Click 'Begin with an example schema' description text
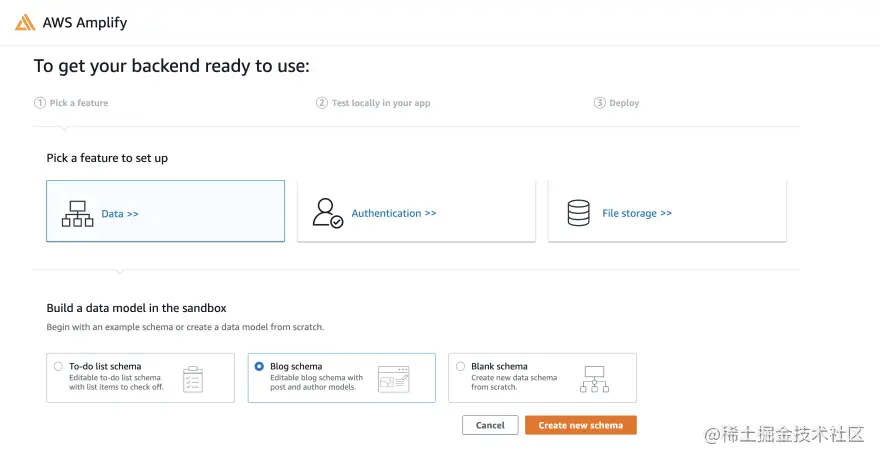880x460 pixels. pos(185,327)
